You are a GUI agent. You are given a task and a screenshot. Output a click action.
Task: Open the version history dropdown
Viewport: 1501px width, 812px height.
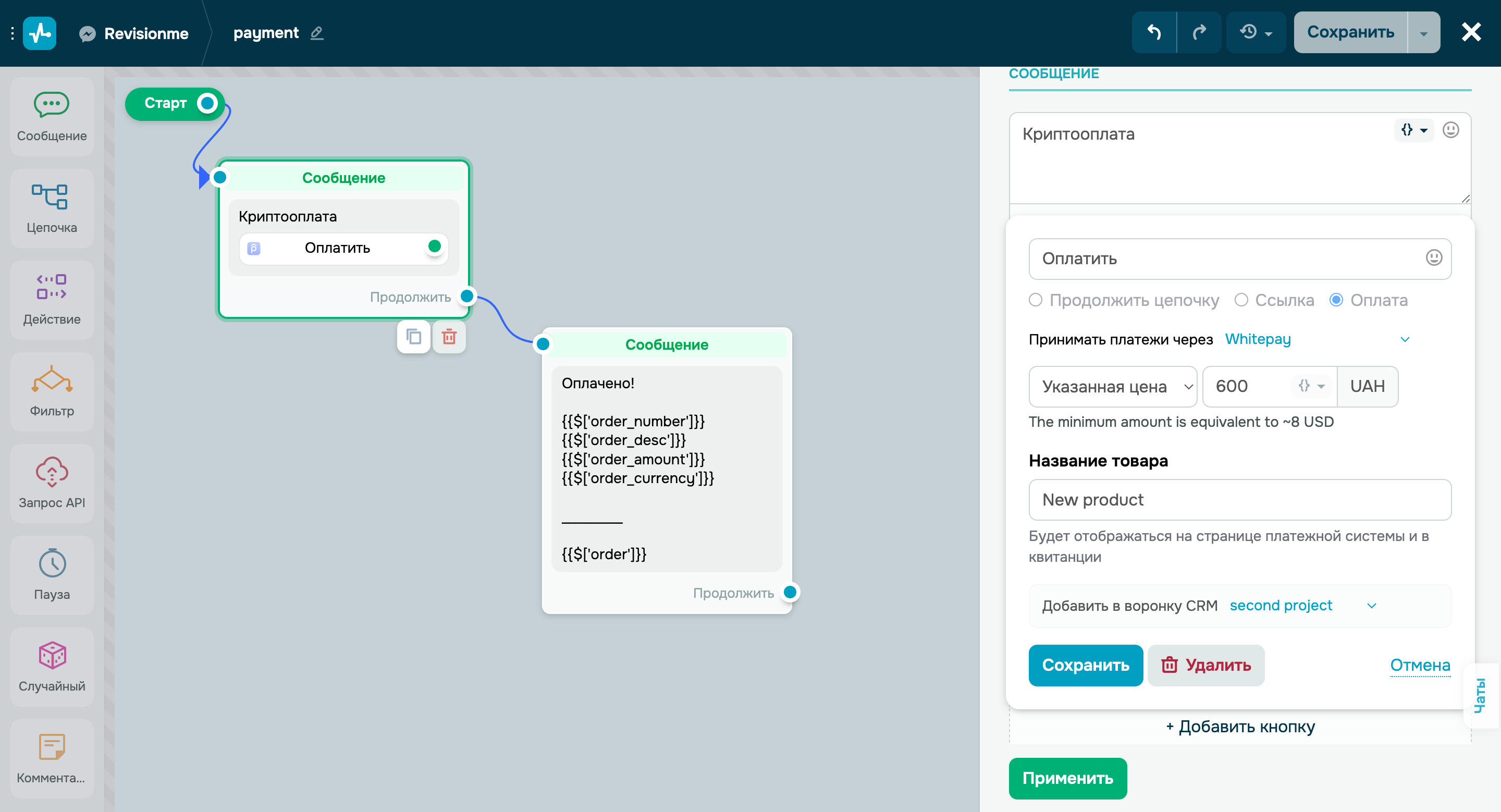pyautogui.click(x=1255, y=32)
